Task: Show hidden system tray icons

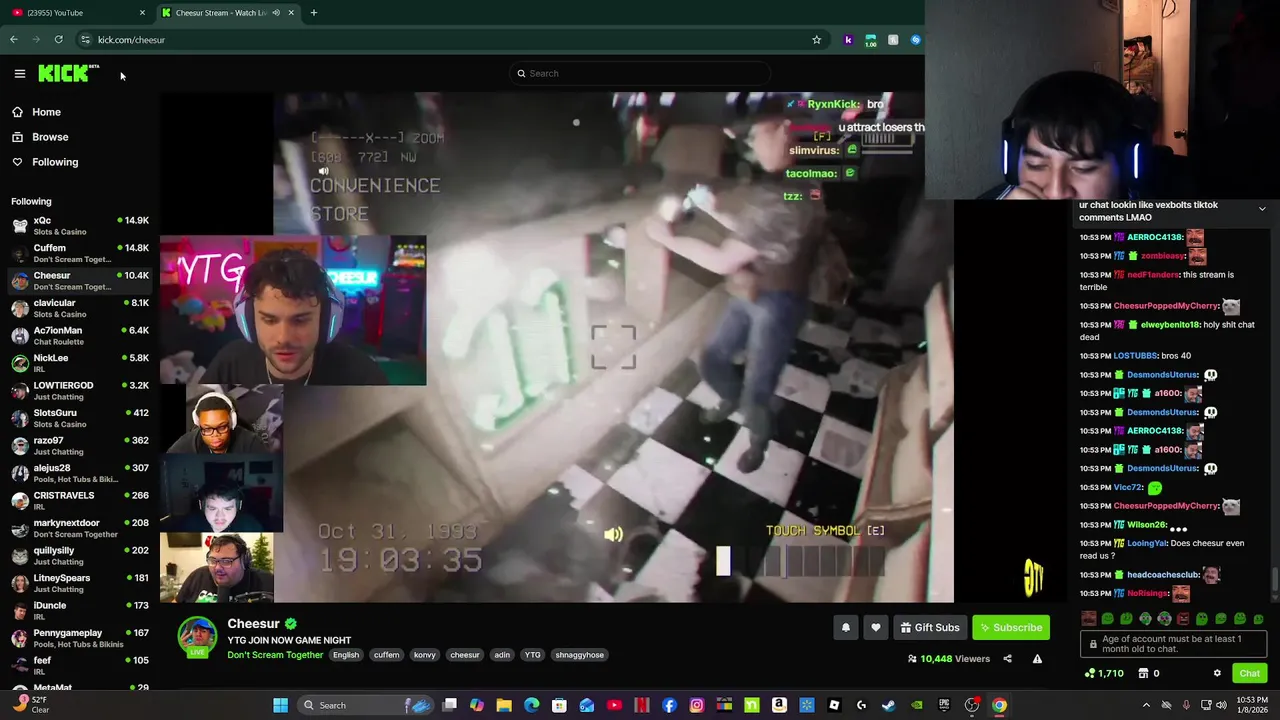Action: coord(1146,705)
